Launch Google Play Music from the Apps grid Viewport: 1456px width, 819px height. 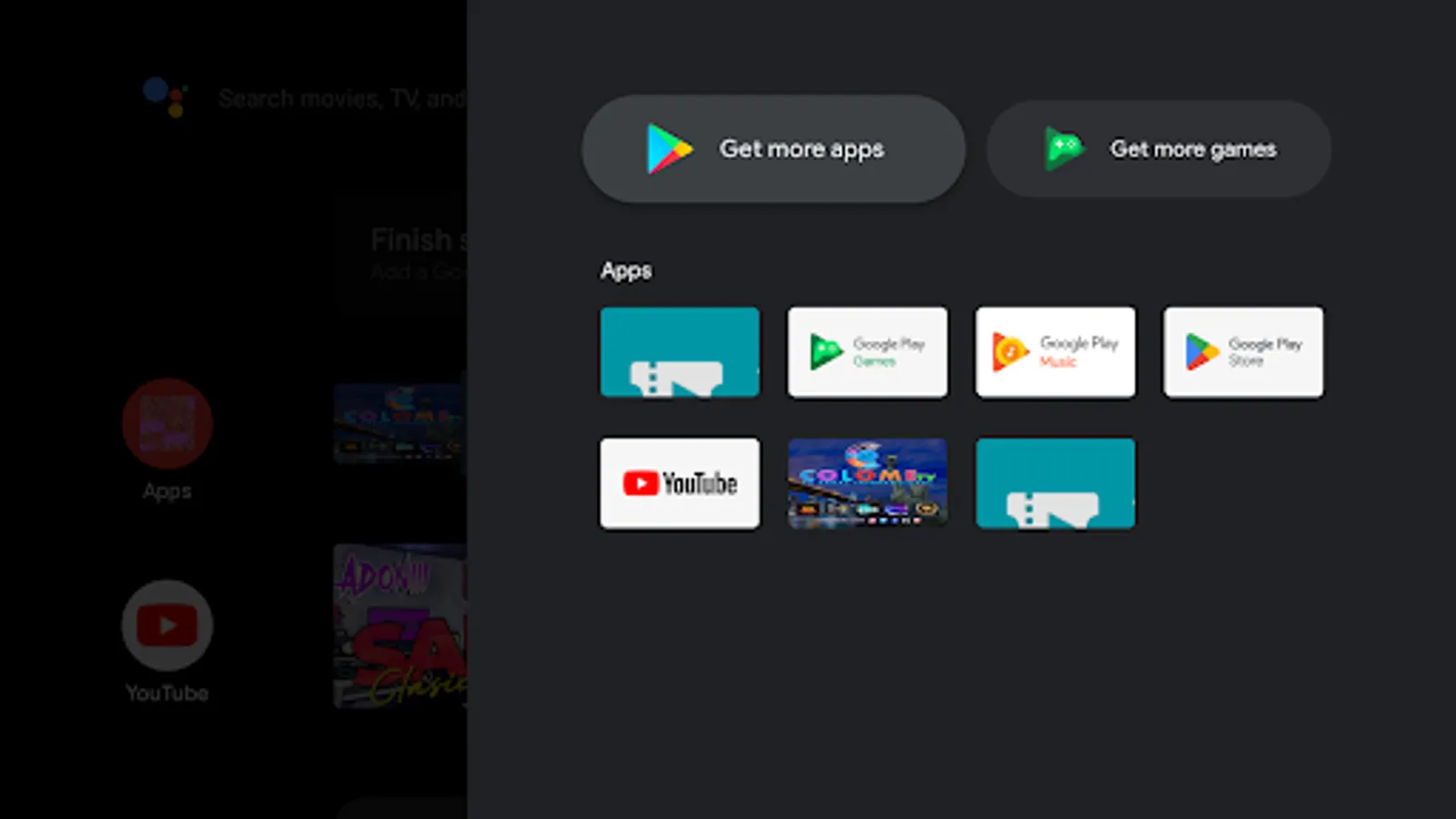[x=1056, y=352]
